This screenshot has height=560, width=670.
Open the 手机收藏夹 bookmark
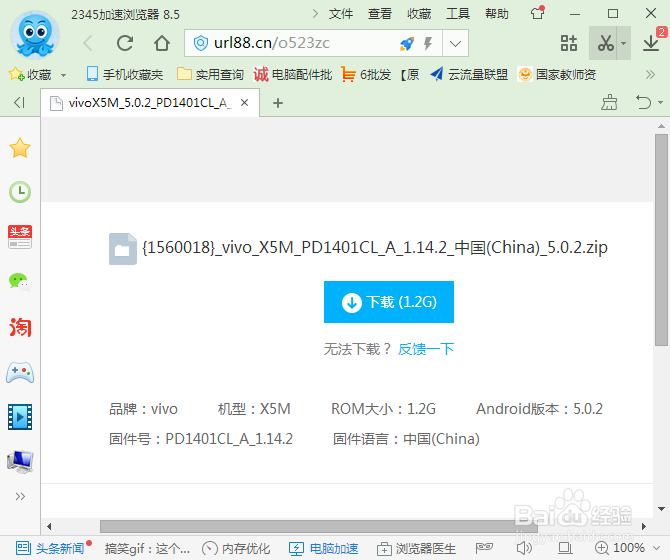pyautogui.click(x=125, y=75)
